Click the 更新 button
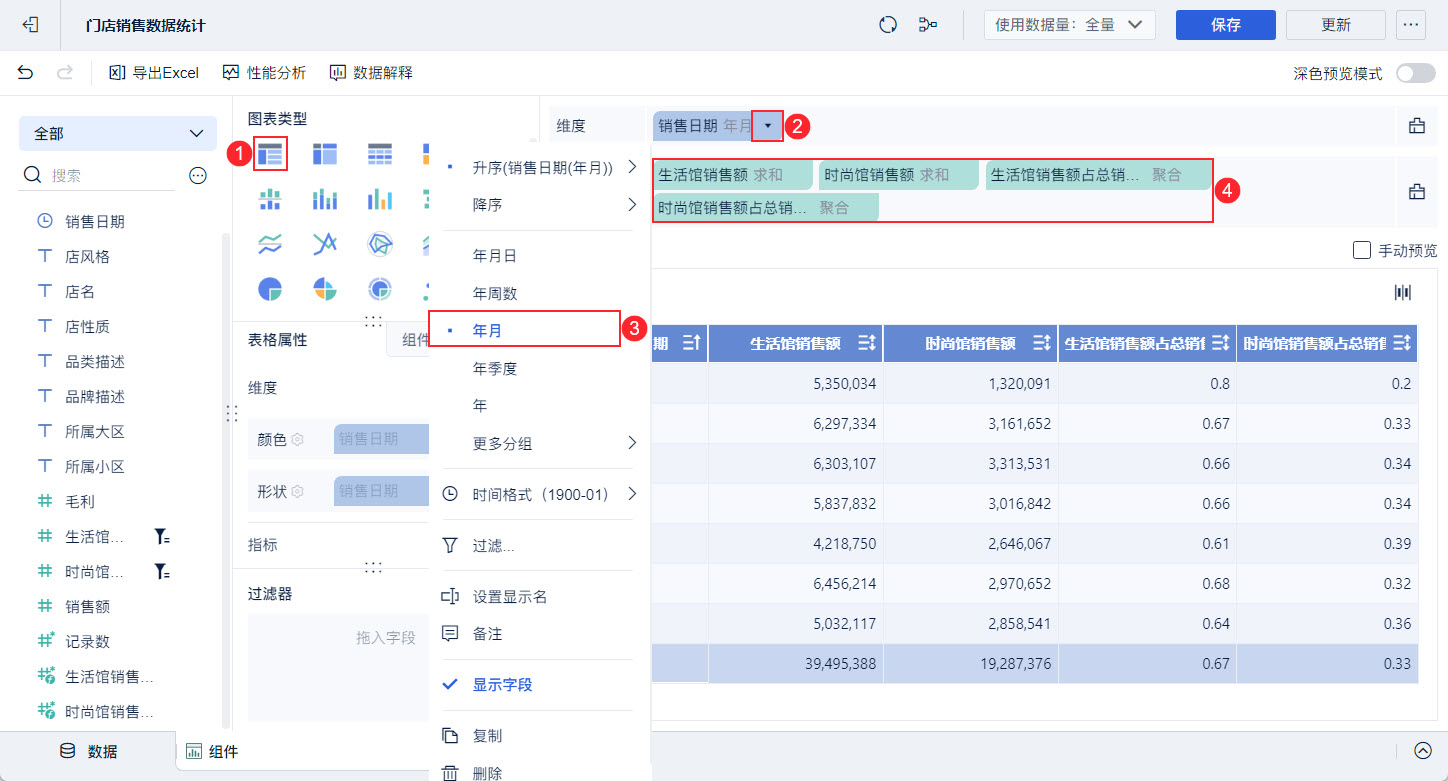This screenshot has width=1448, height=781. [x=1336, y=25]
